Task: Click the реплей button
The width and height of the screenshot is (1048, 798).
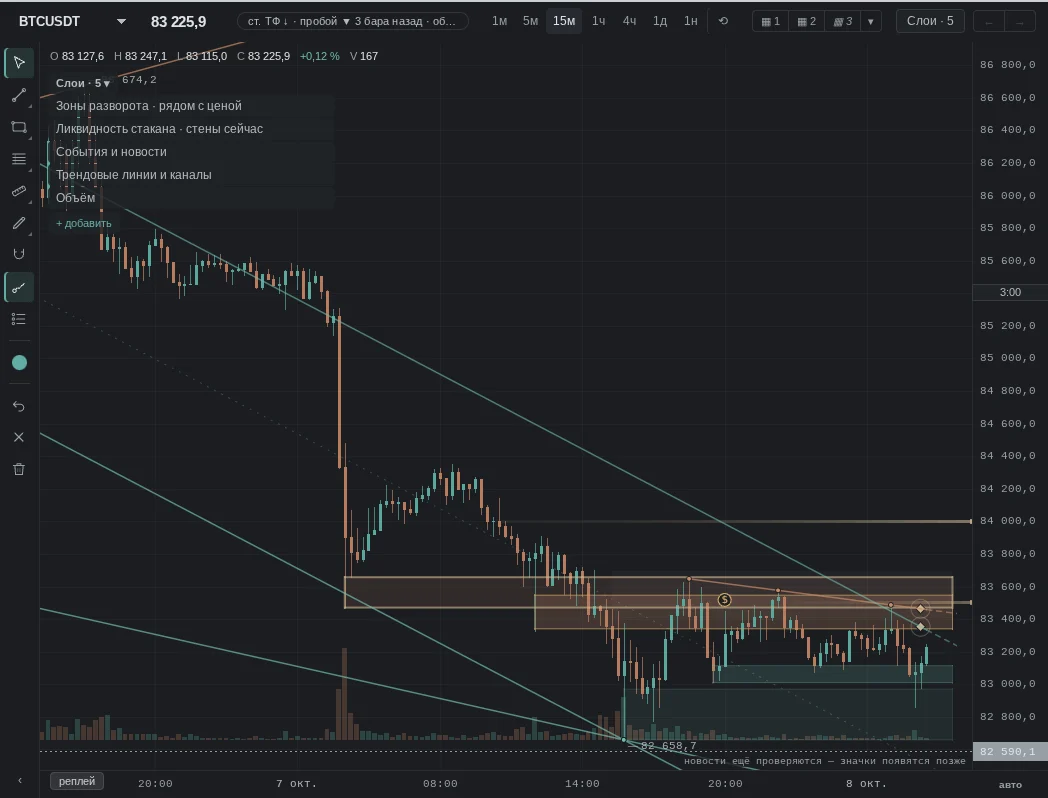Action: tap(77, 781)
